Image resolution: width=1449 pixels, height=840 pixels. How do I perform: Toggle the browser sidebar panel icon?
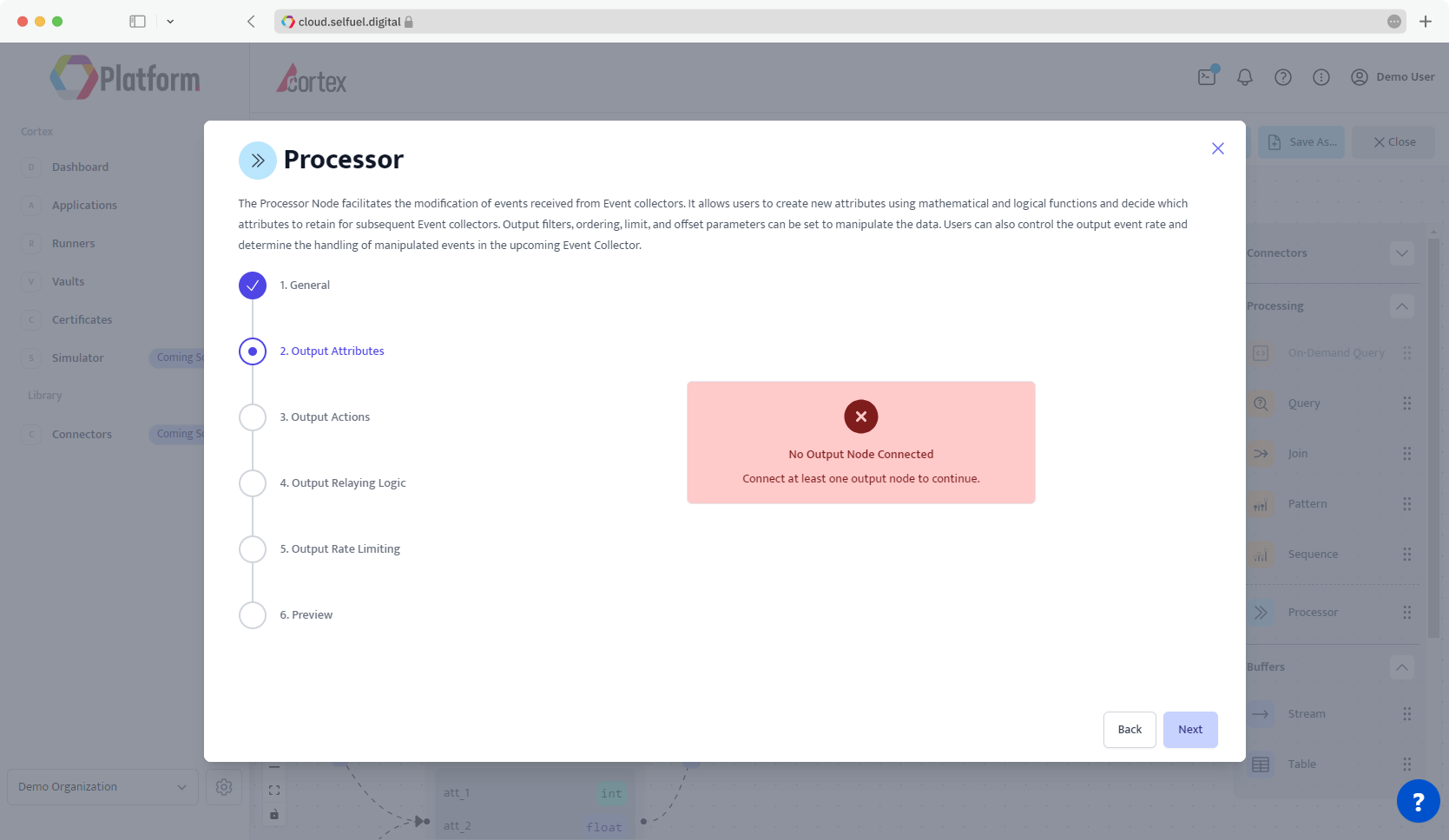click(x=137, y=22)
